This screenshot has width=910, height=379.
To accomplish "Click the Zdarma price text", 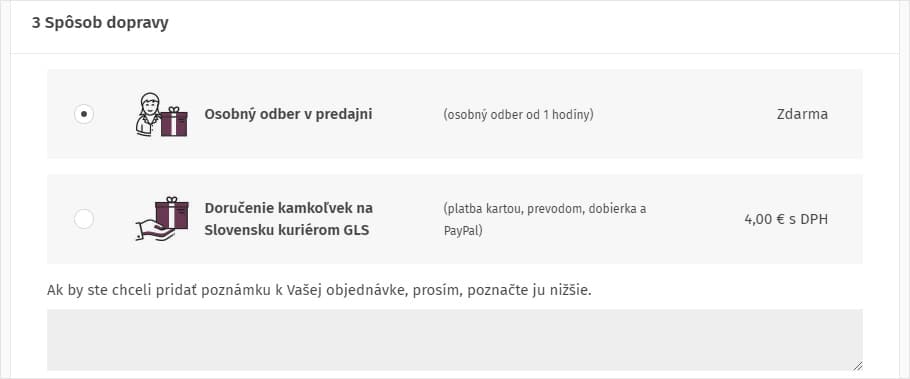I will 802,114.
